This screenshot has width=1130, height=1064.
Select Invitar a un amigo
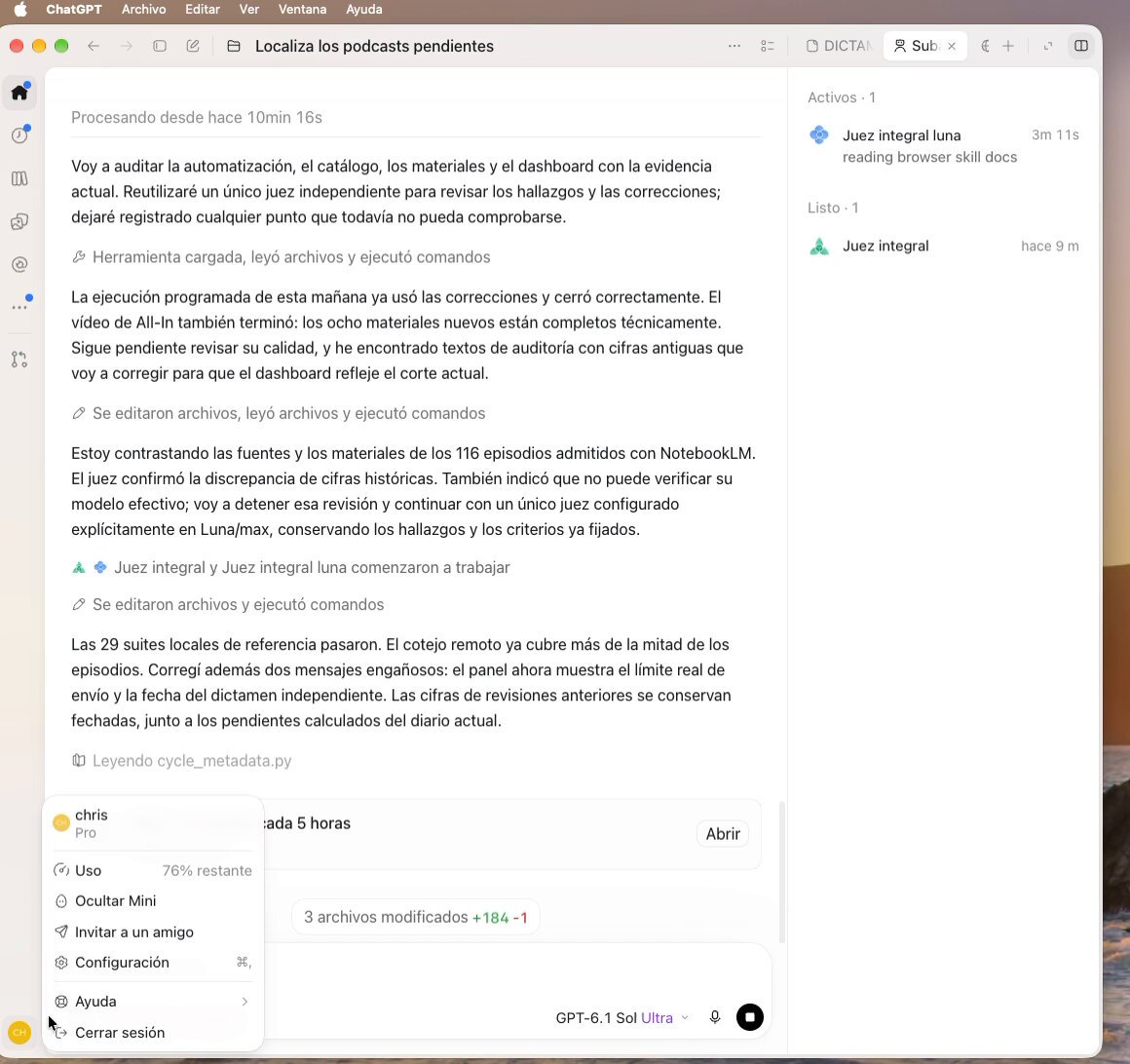point(153,932)
